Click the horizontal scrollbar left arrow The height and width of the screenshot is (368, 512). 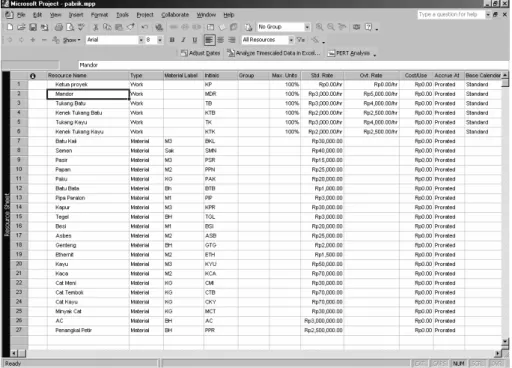coord(14,353)
